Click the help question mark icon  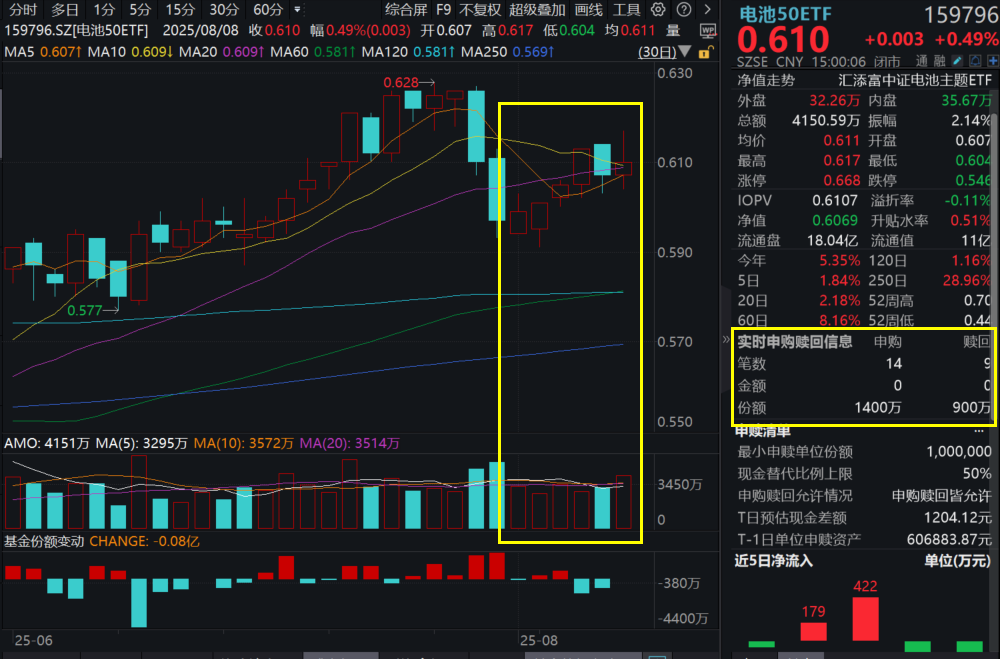[683, 10]
